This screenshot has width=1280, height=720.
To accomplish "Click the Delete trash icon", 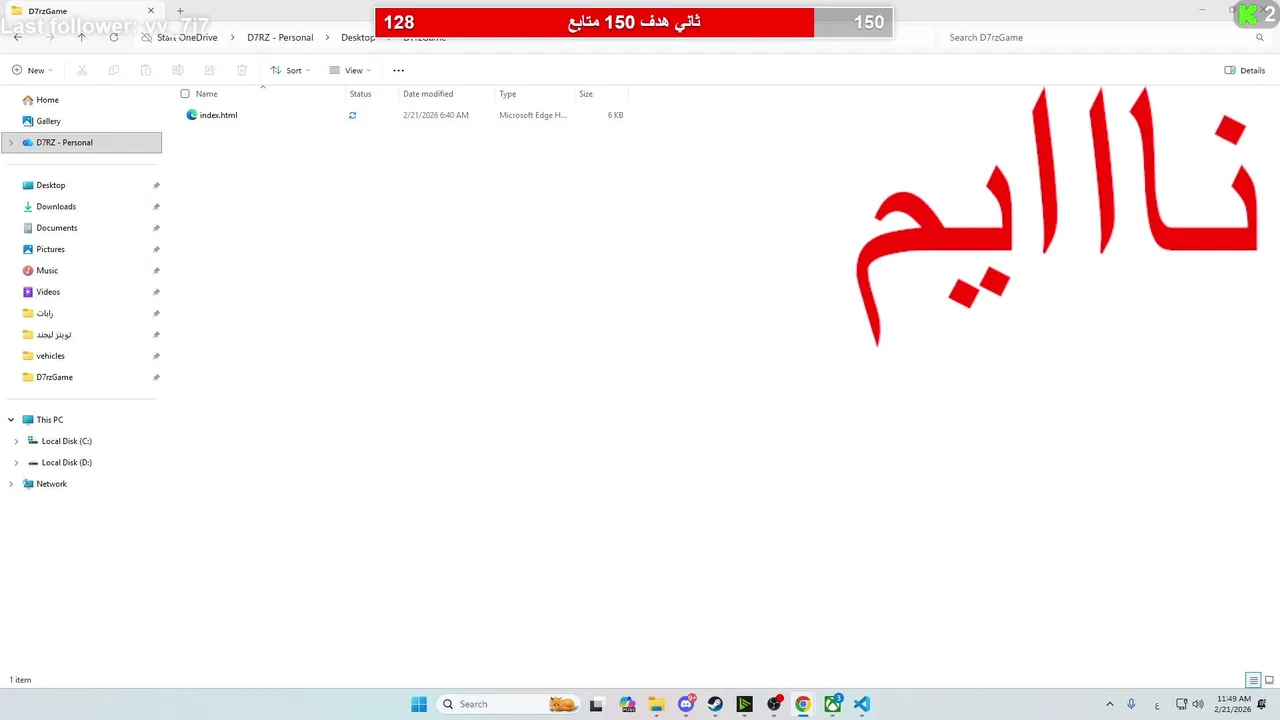I will click(242, 70).
